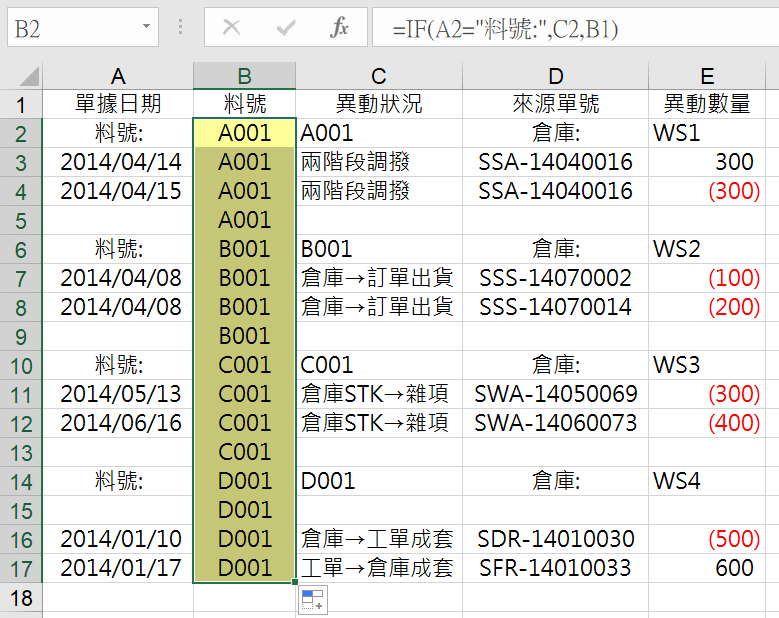Select cell WS2 in column E

click(707, 249)
